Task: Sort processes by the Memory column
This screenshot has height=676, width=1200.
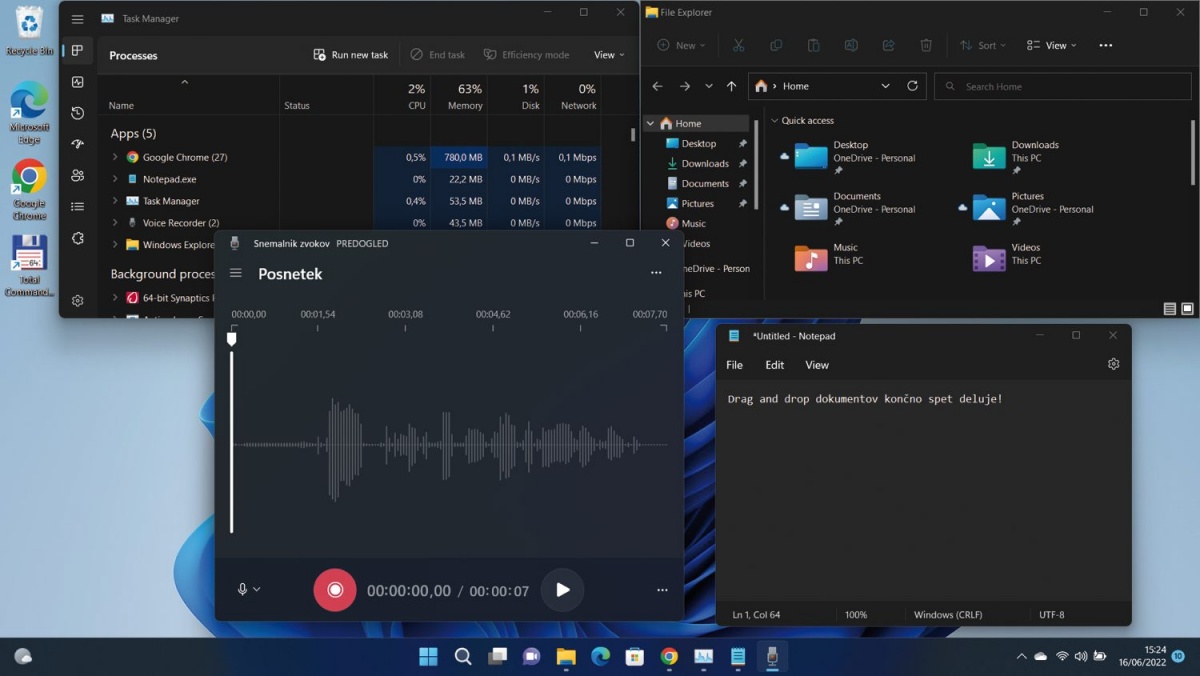Action: pos(459,96)
